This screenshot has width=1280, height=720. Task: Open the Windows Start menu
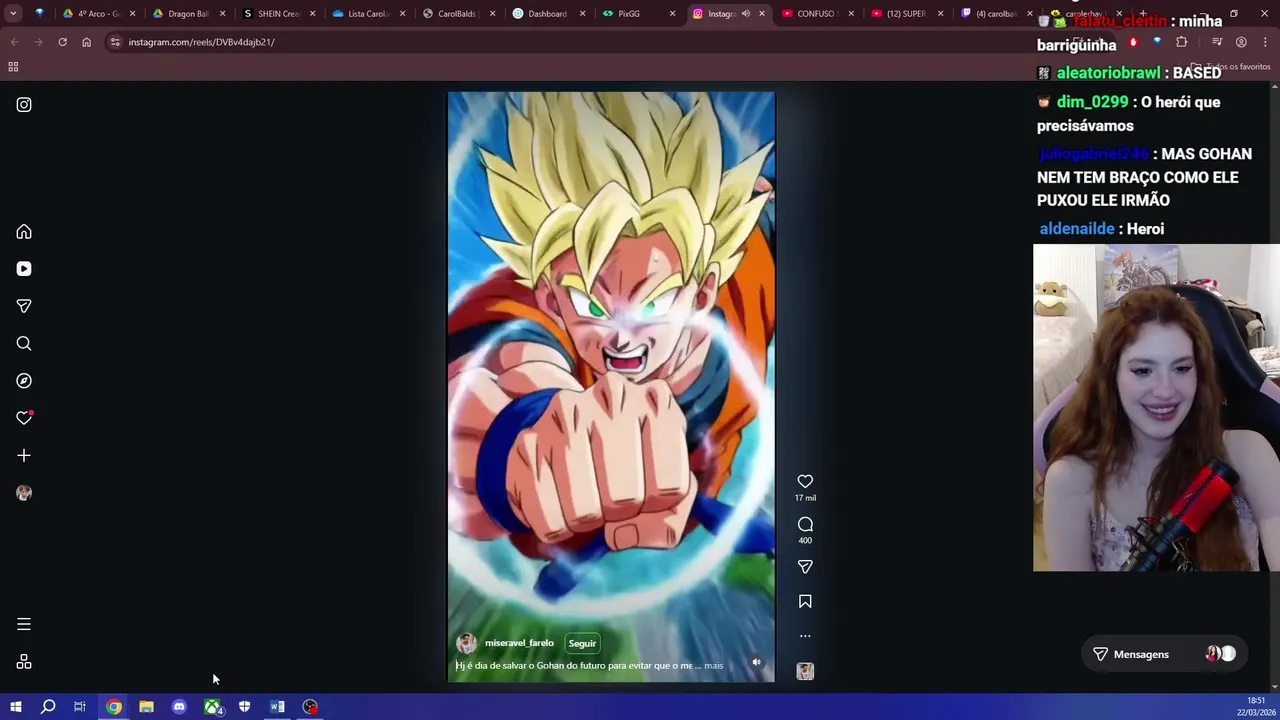(x=15, y=707)
